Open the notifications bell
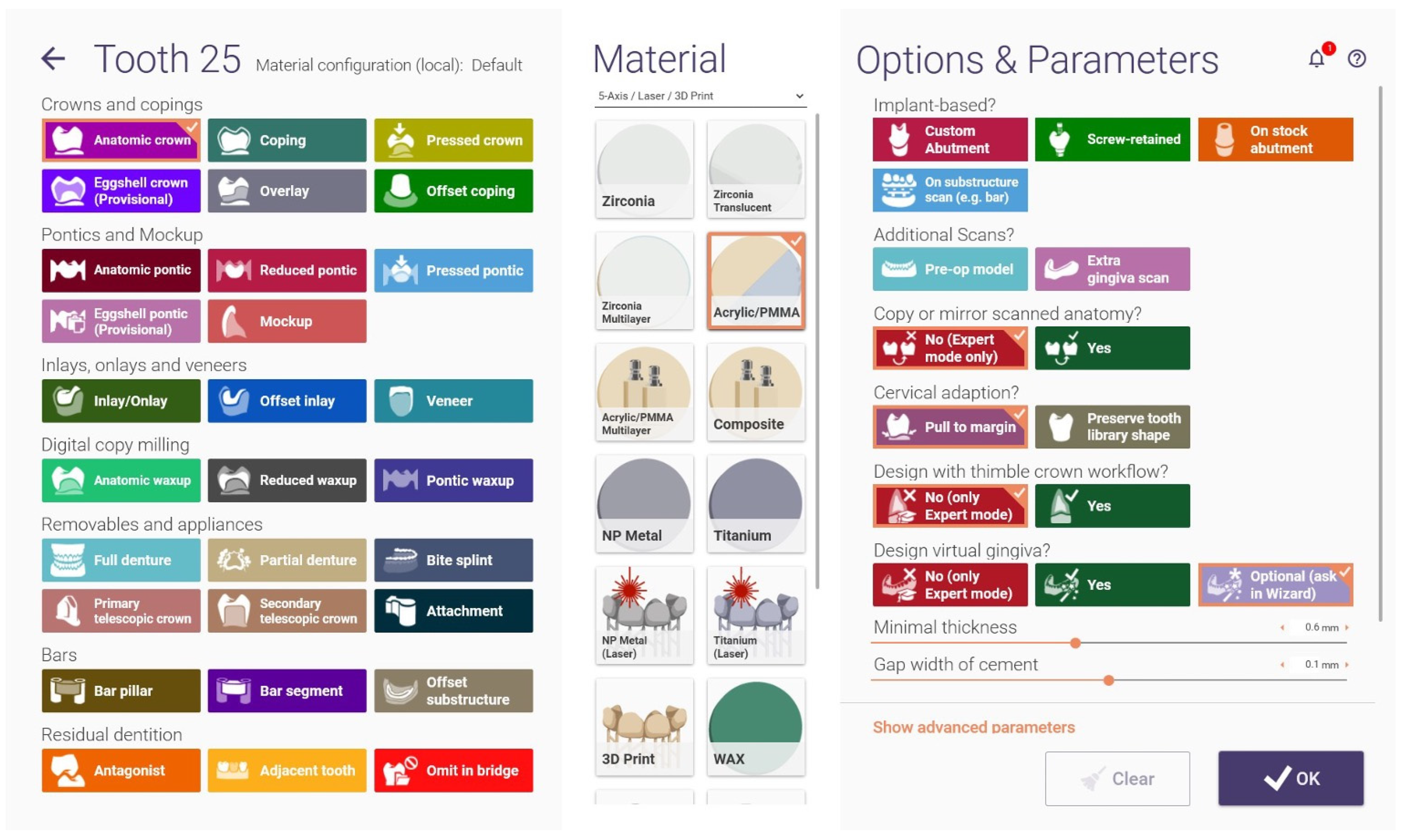The image size is (1405, 840). [1316, 59]
